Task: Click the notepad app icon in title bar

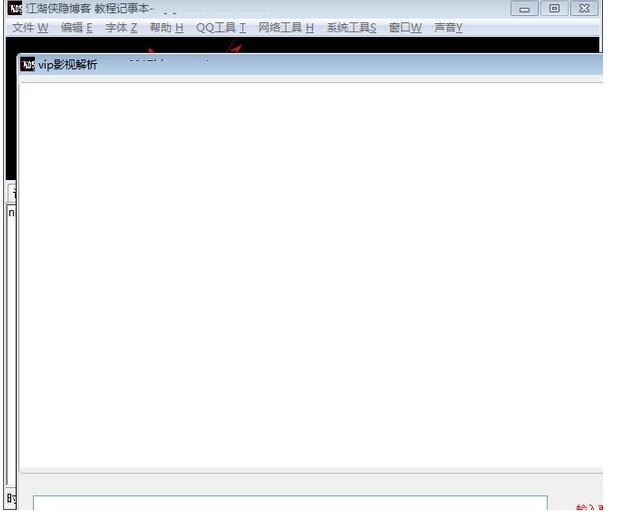Action: (x=14, y=8)
